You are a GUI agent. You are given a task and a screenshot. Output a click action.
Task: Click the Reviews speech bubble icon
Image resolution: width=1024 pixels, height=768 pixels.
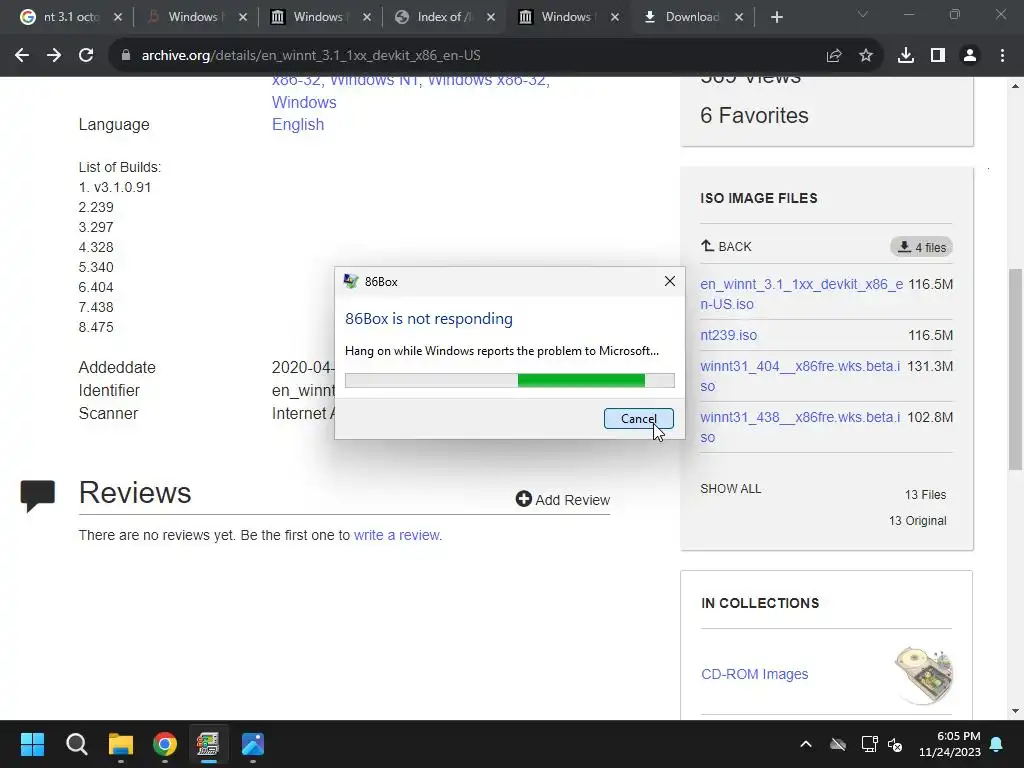coord(38,495)
